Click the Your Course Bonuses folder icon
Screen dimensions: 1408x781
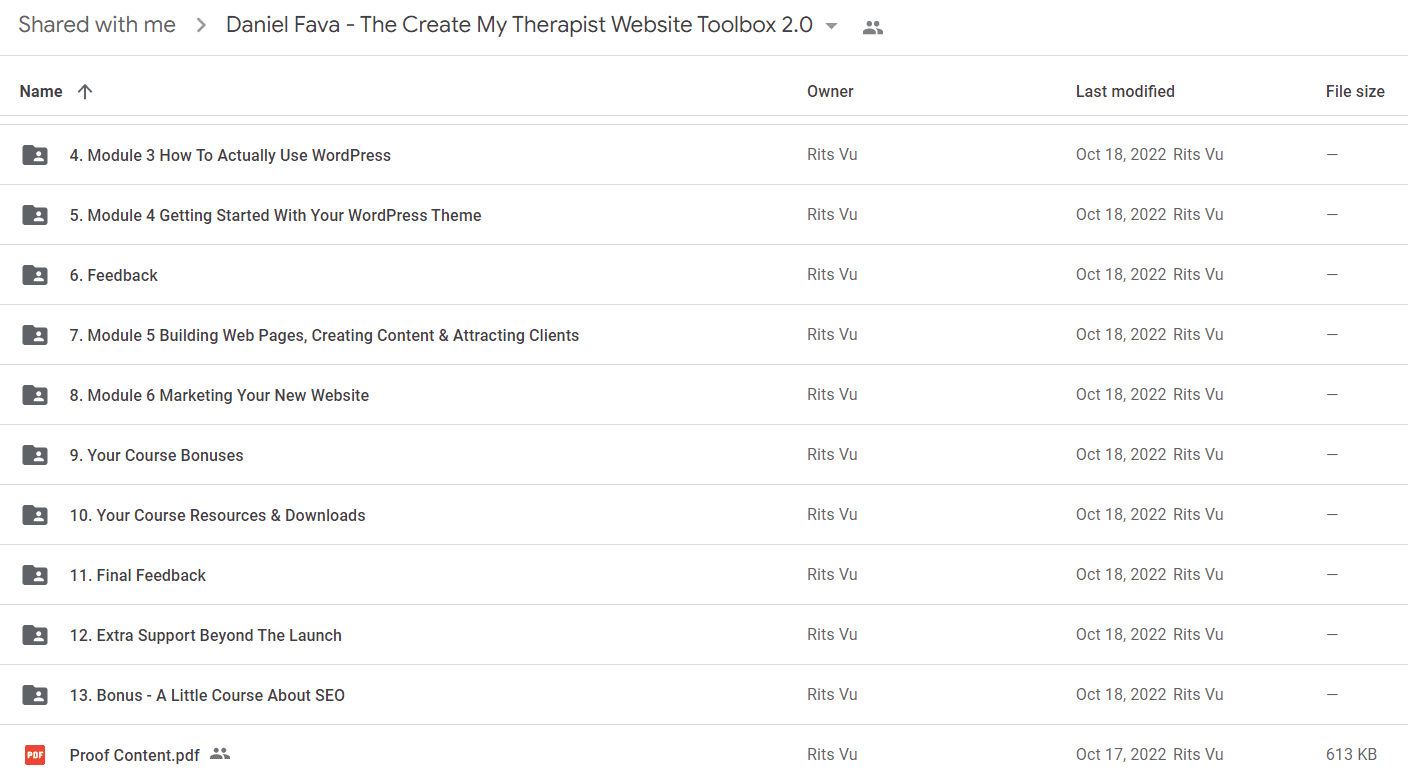[35, 455]
